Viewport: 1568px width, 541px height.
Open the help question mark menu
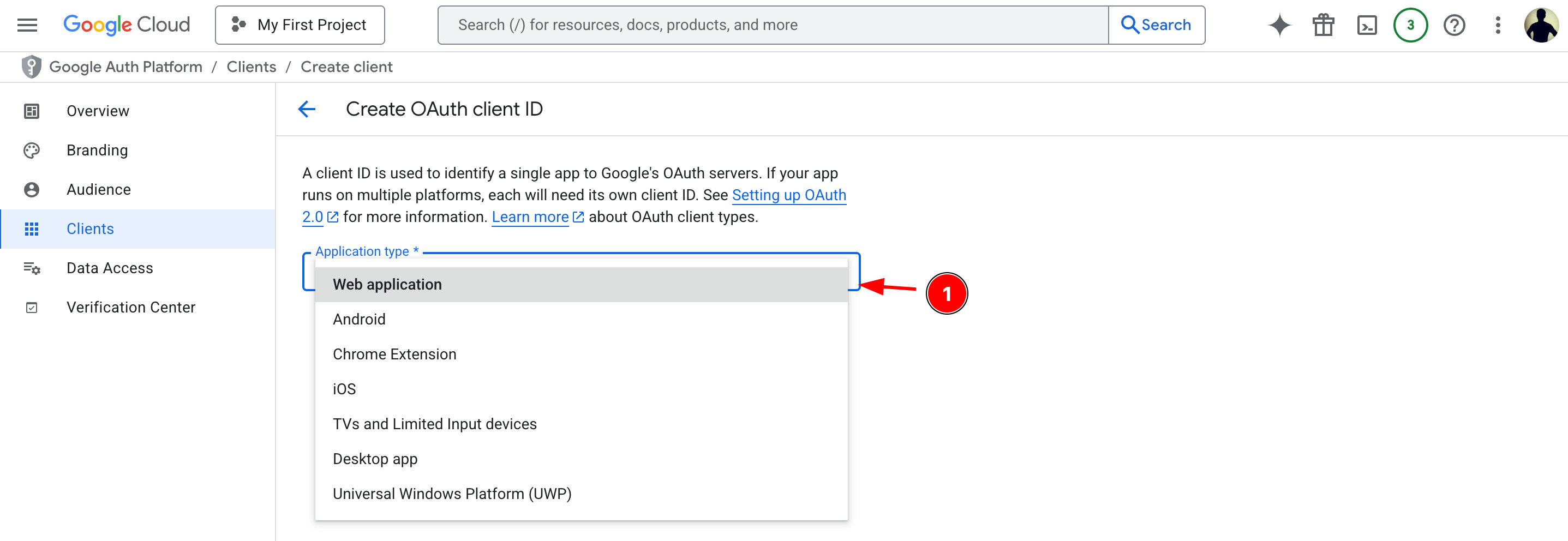click(x=1454, y=25)
